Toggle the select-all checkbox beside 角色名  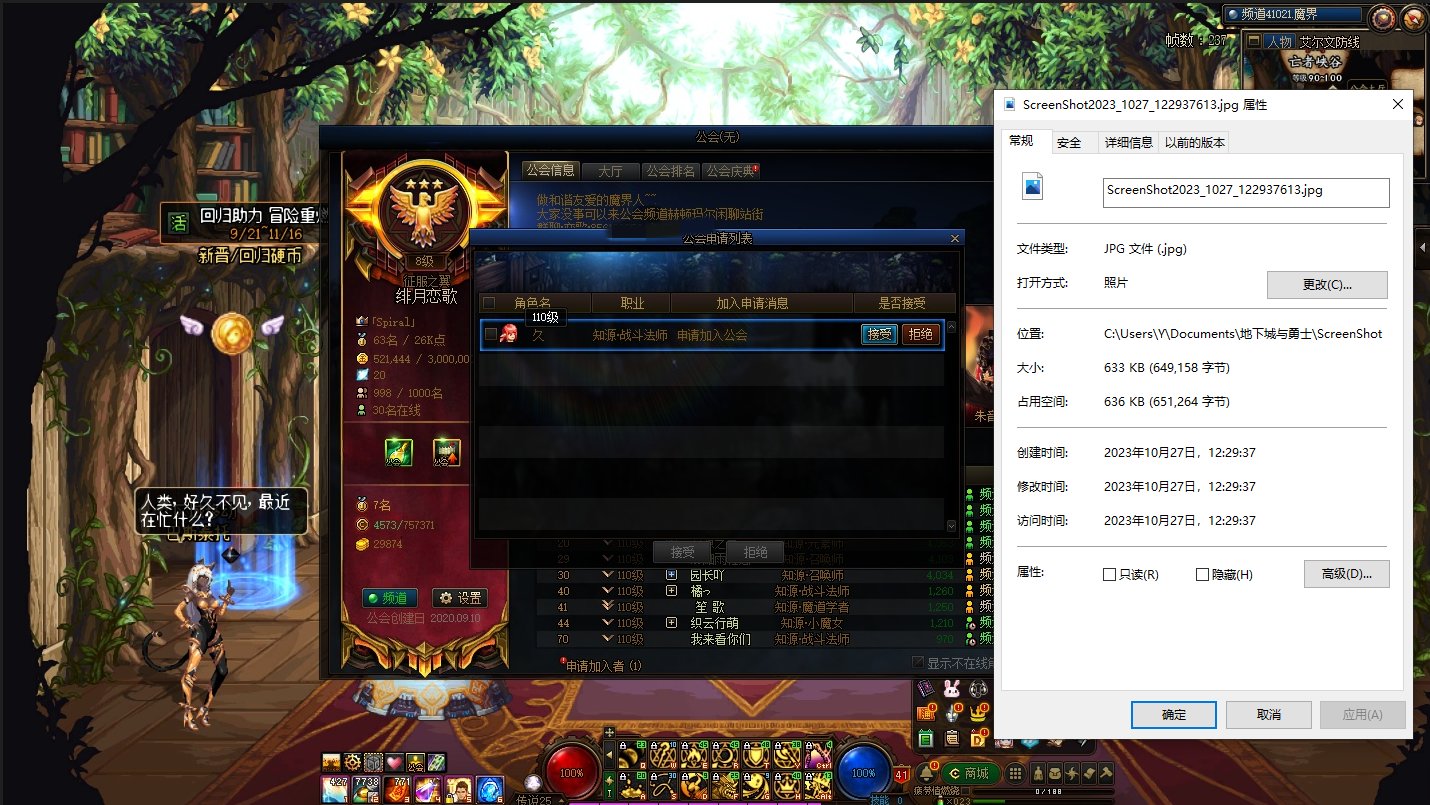[489, 302]
